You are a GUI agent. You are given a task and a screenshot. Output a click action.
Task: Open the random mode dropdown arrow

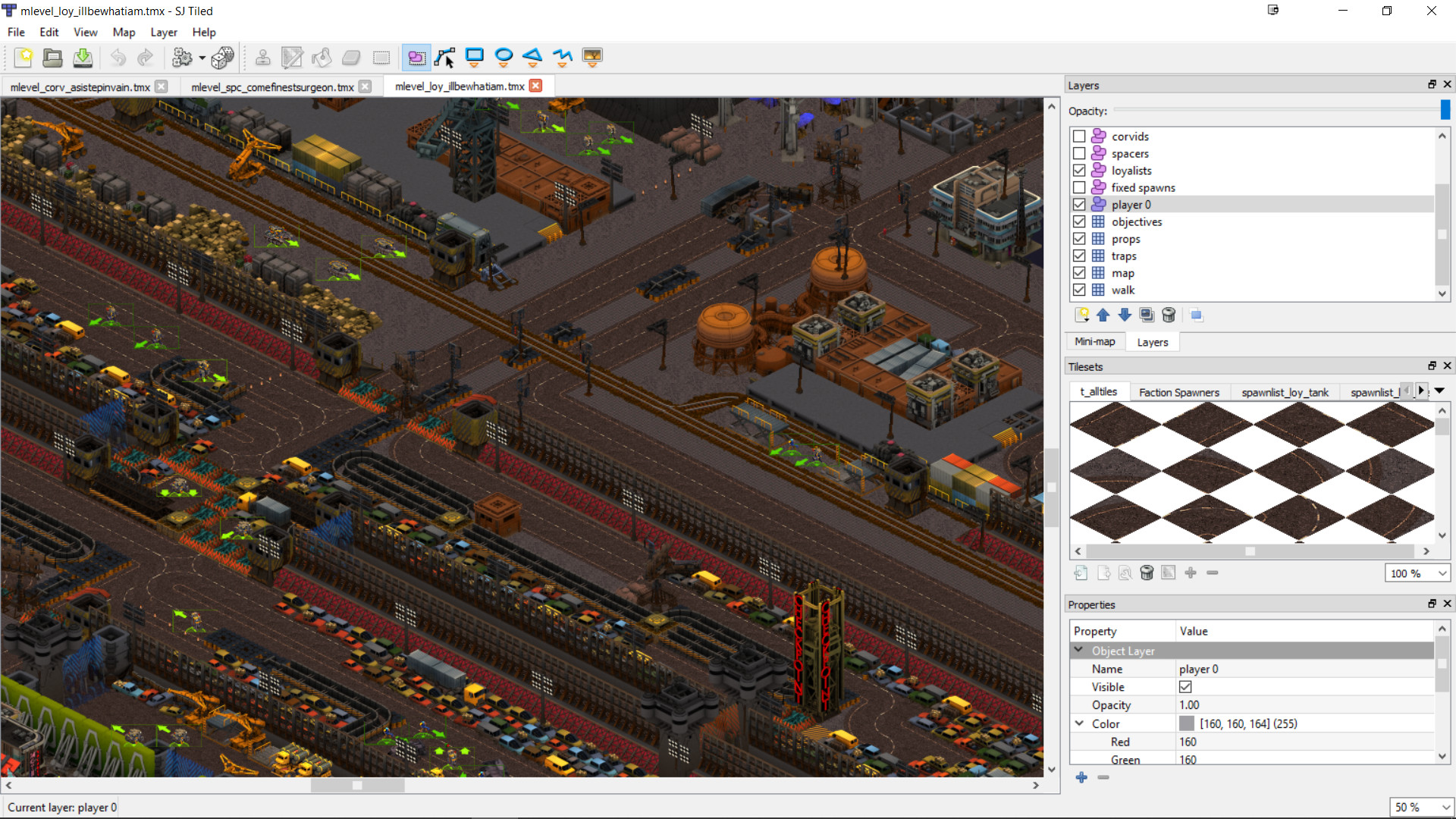click(201, 57)
